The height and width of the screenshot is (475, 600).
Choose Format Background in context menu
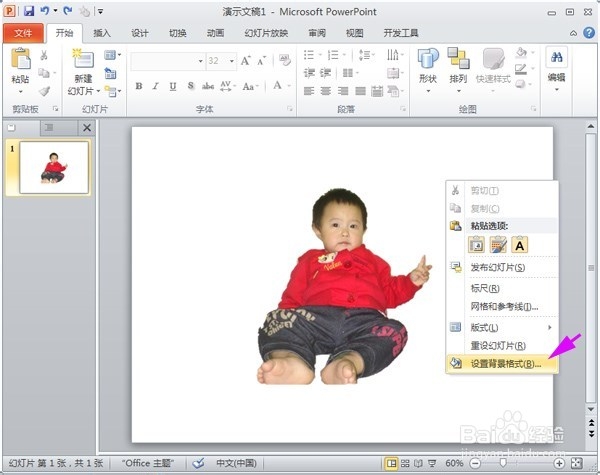click(502, 364)
